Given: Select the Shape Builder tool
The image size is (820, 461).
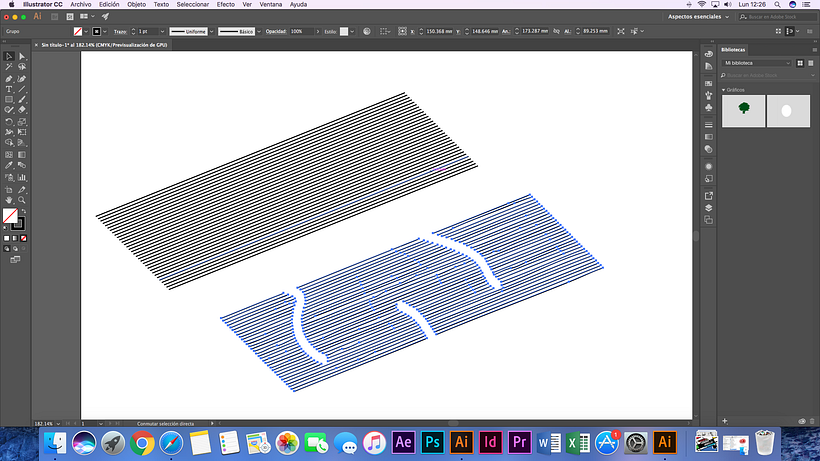Looking at the screenshot, I should 9,143.
